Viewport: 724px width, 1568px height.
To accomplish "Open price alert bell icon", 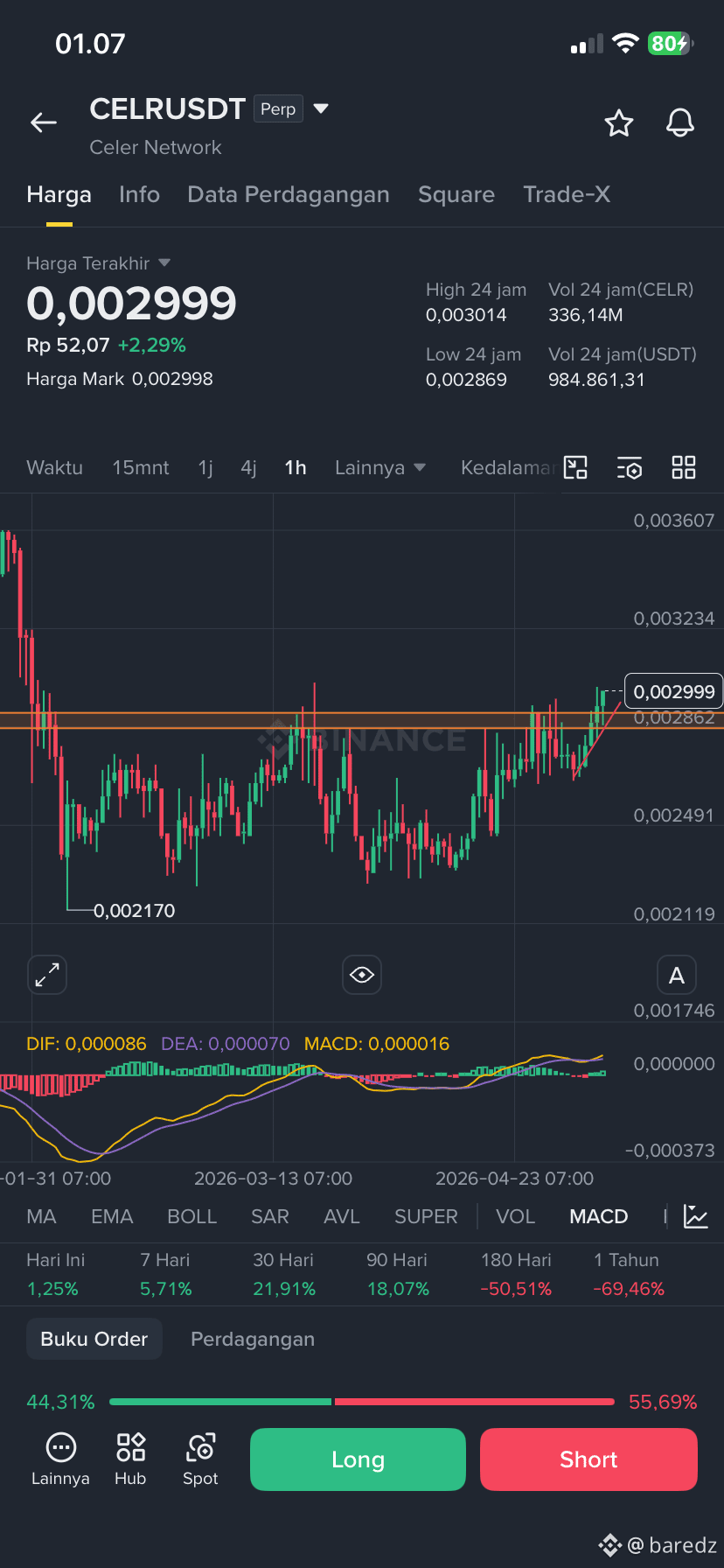I will 680,123.
